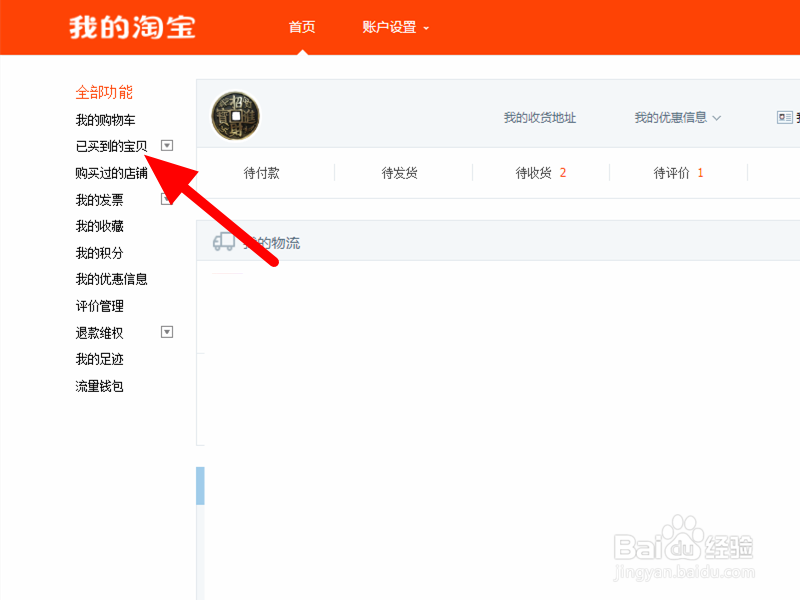This screenshot has height=600, width=800.
Task: Click the 我的淘宝 logo
Action: tap(132, 27)
